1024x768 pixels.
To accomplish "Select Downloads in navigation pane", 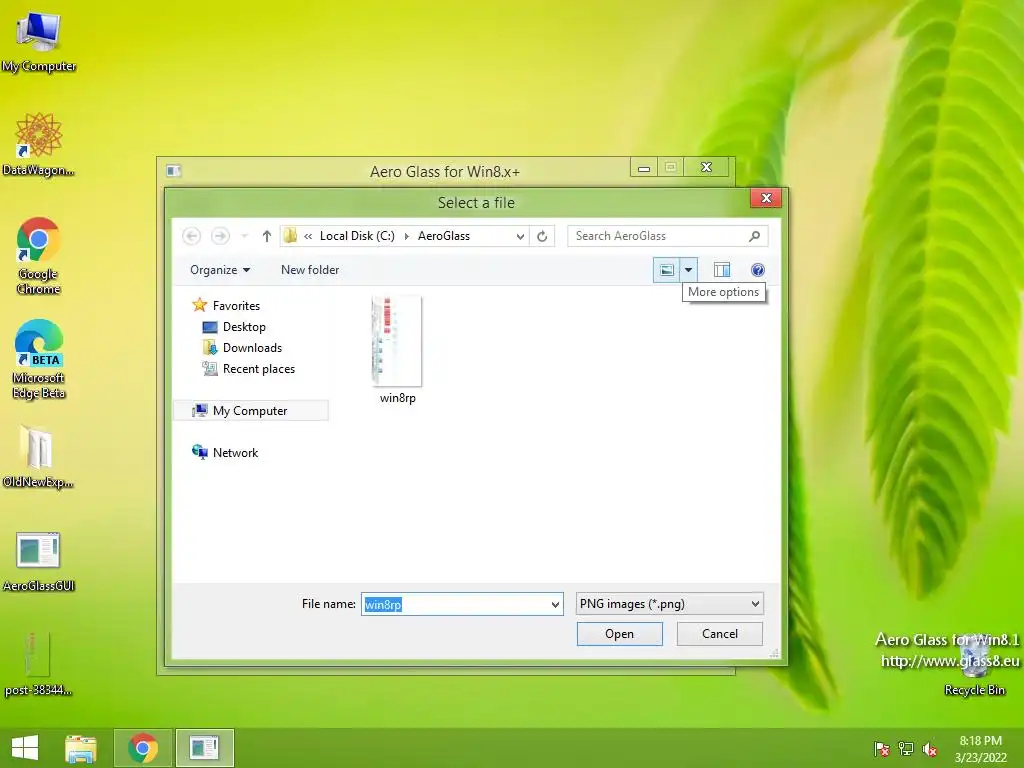I will click(x=242, y=347).
